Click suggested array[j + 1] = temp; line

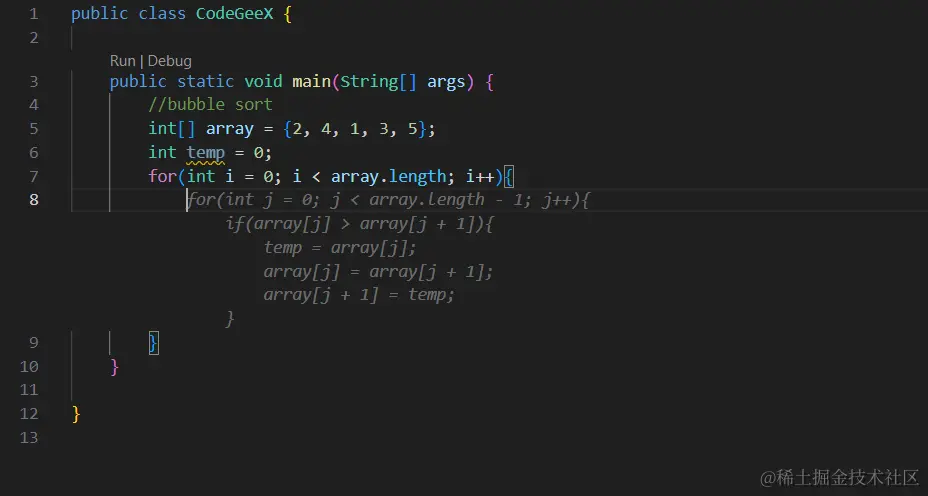click(x=359, y=295)
